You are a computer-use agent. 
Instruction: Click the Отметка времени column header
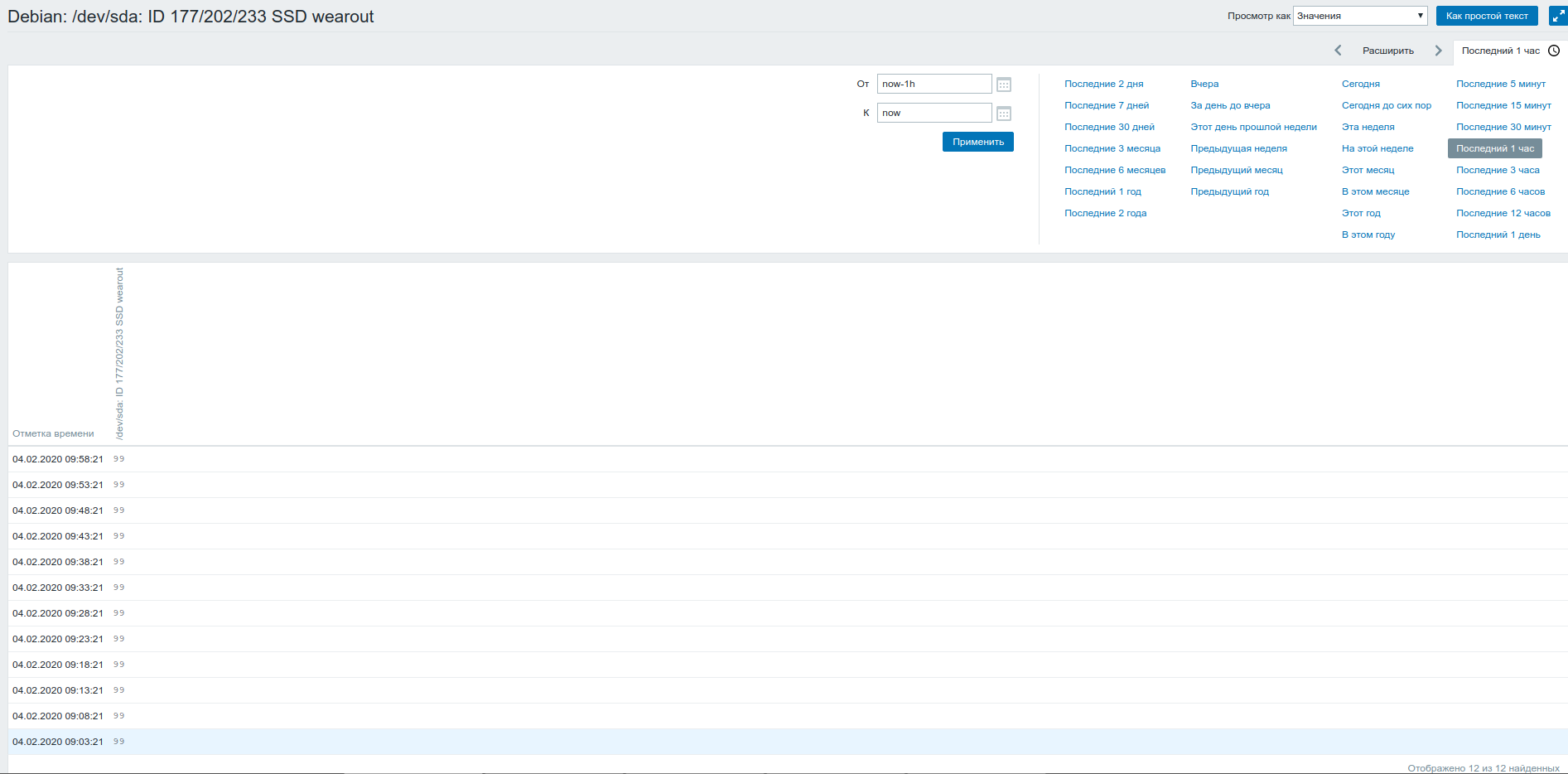tap(53, 433)
